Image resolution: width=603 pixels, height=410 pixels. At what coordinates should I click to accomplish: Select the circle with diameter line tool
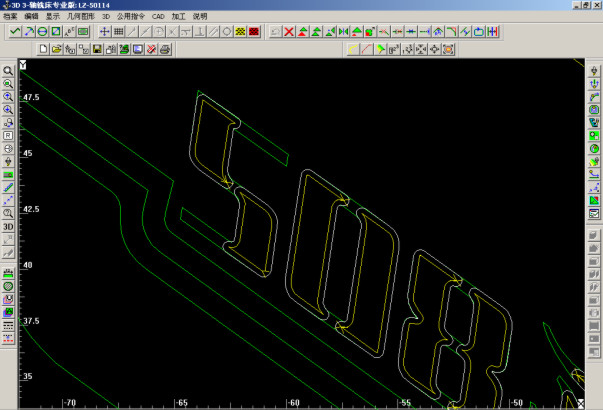[42, 32]
